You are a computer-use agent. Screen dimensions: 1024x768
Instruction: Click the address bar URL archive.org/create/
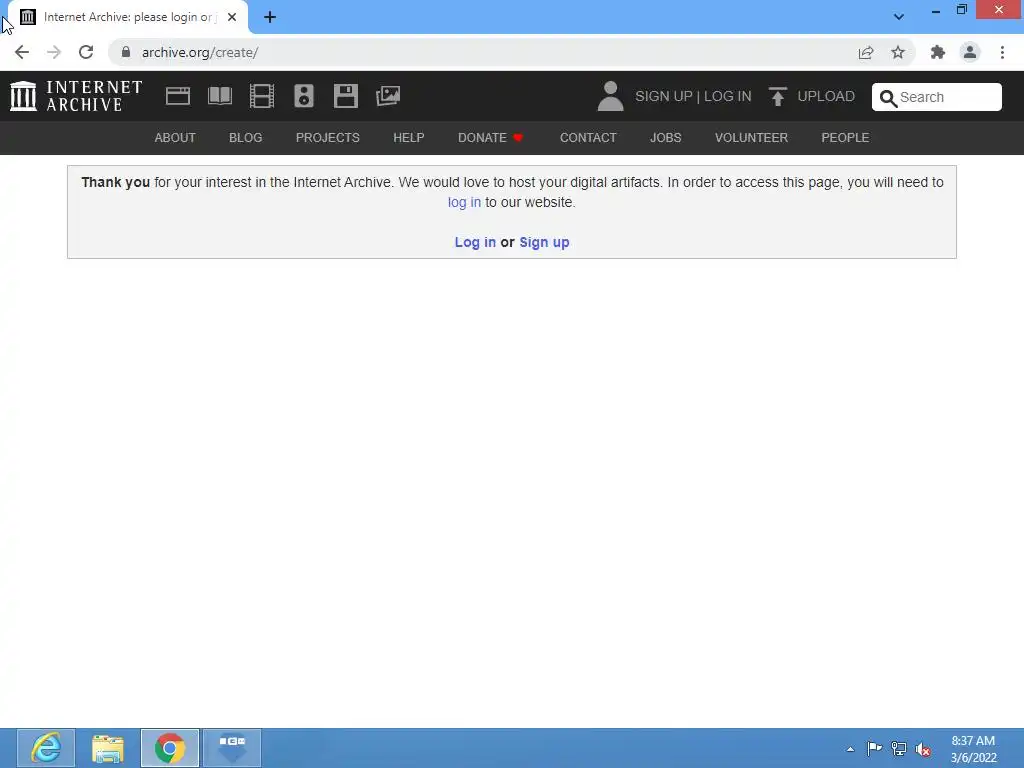tap(200, 52)
